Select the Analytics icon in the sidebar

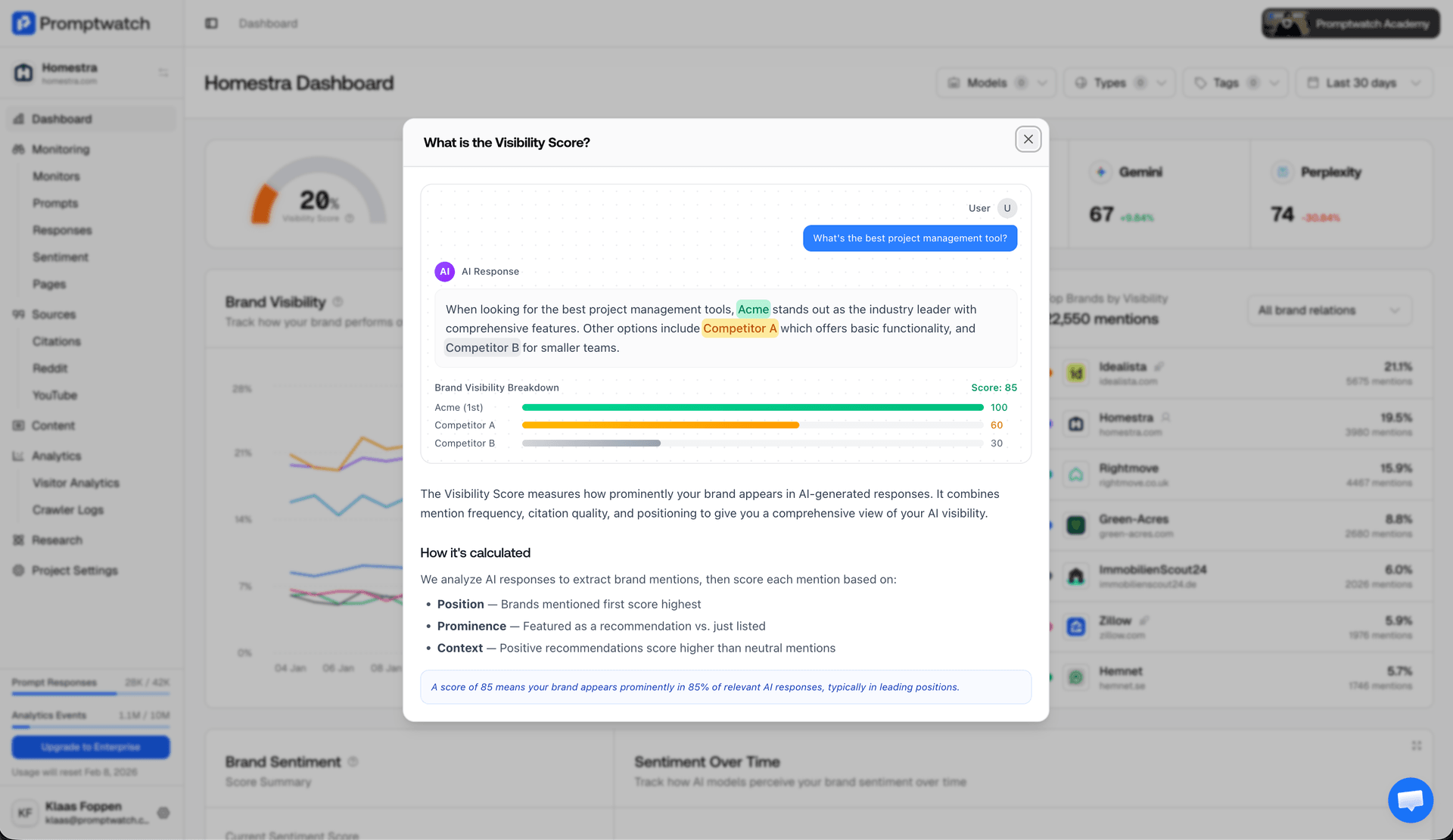pyautogui.click(x=18, y=456)
